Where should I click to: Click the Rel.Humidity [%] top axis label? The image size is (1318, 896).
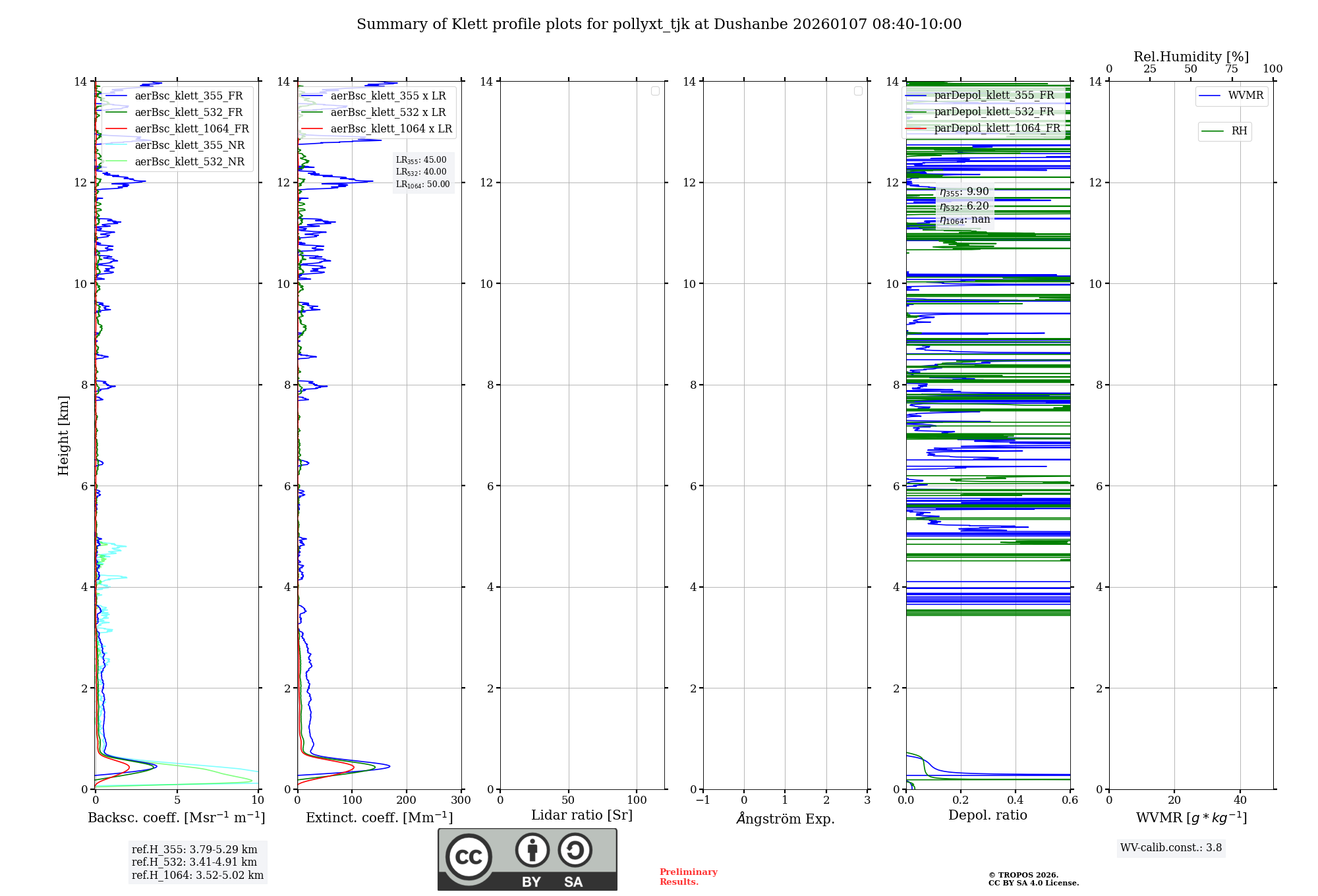pos(1191,57)
